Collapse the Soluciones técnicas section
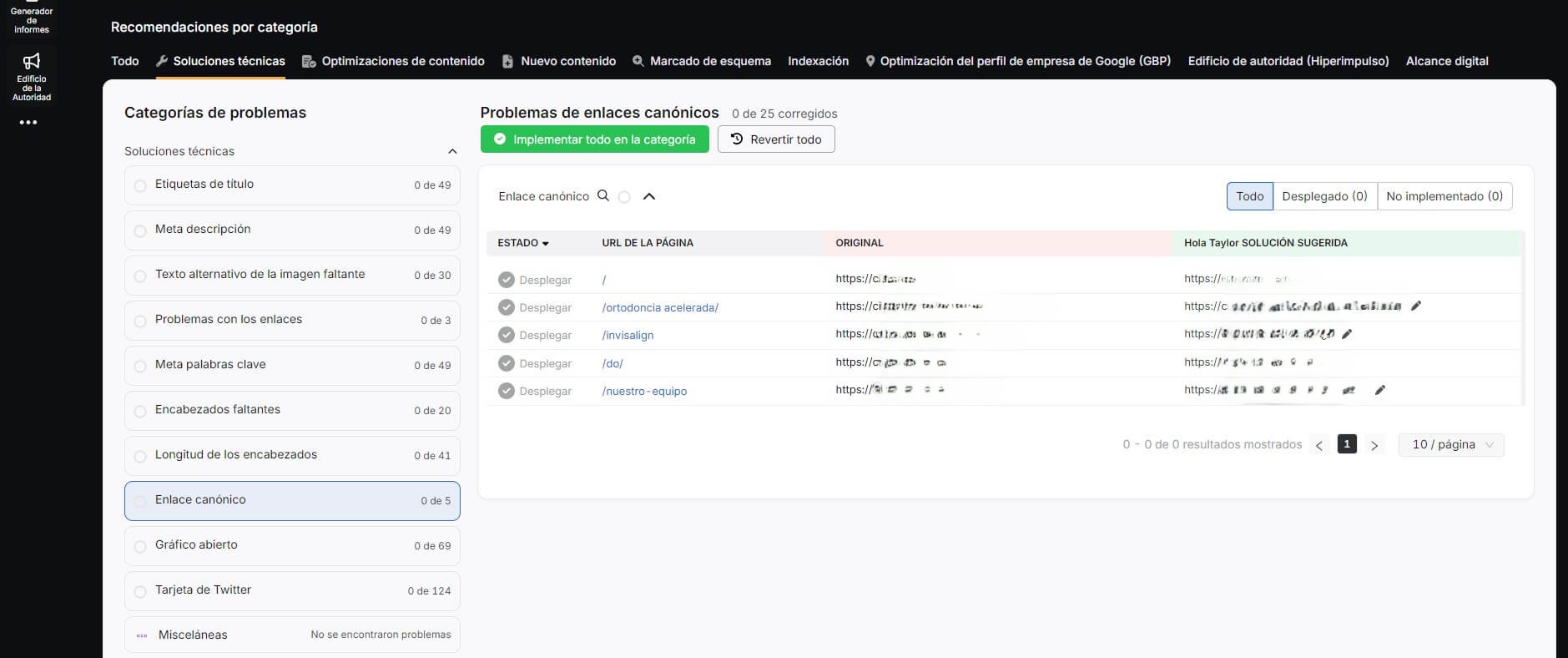The image size is (1568, 658). (x=452, y=151)
